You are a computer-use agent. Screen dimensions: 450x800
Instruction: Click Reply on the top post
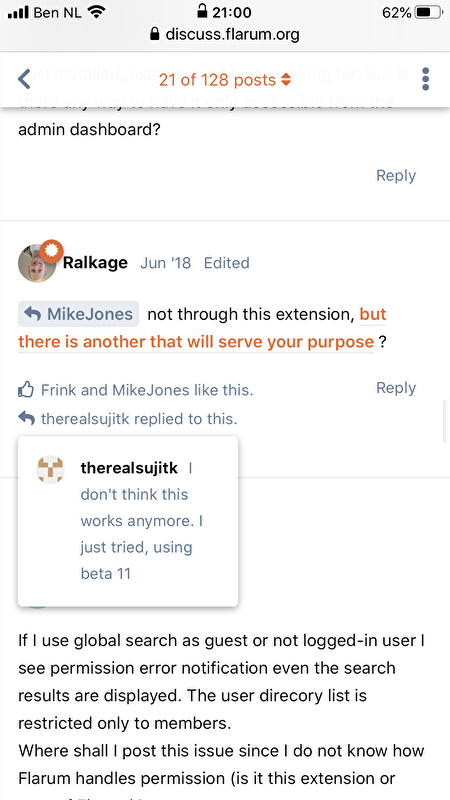click(396, 175)
